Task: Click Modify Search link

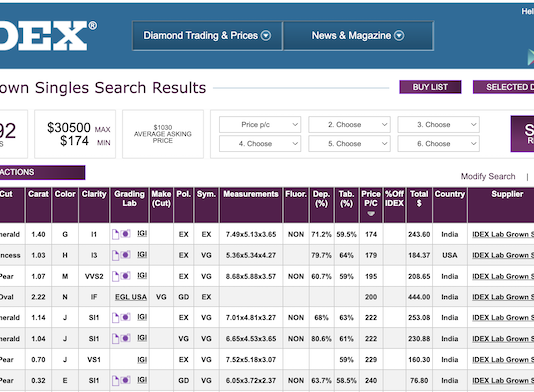Action: (x=488, y=176)
